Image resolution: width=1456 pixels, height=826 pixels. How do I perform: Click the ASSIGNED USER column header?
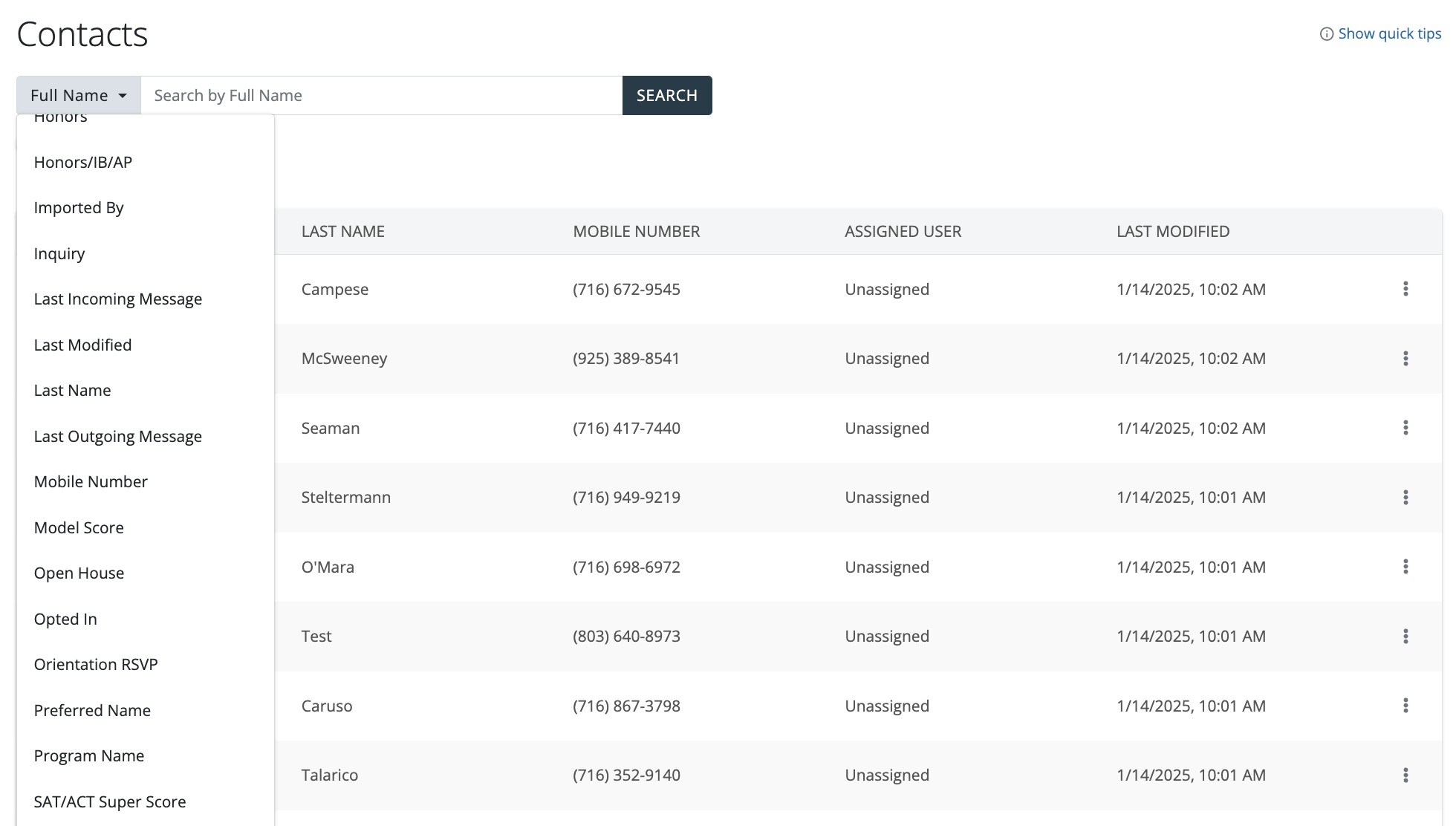[x=903, y=232]
